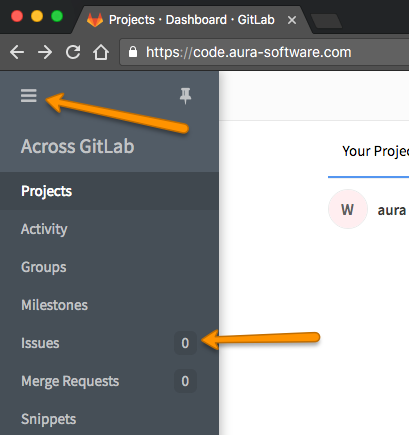Screen dimensions: 409x435
Task: Open the aura project avatar W
Action: coord(348,209)
